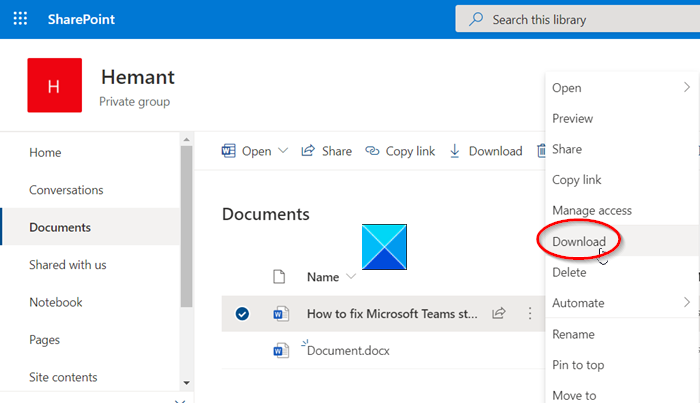Screen dimensions: 700x403
Task: Expand the Open dropdown in the toolbar
Action: (x=283, y=151)
